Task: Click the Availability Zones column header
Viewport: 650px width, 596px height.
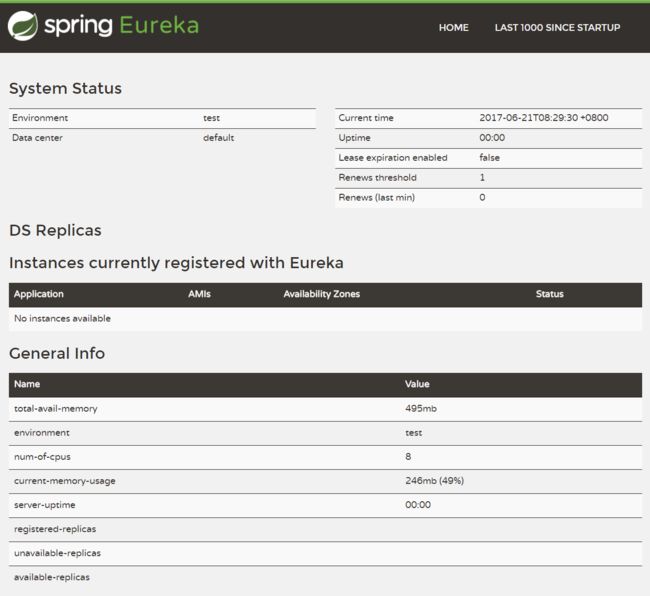Action: 322,294
